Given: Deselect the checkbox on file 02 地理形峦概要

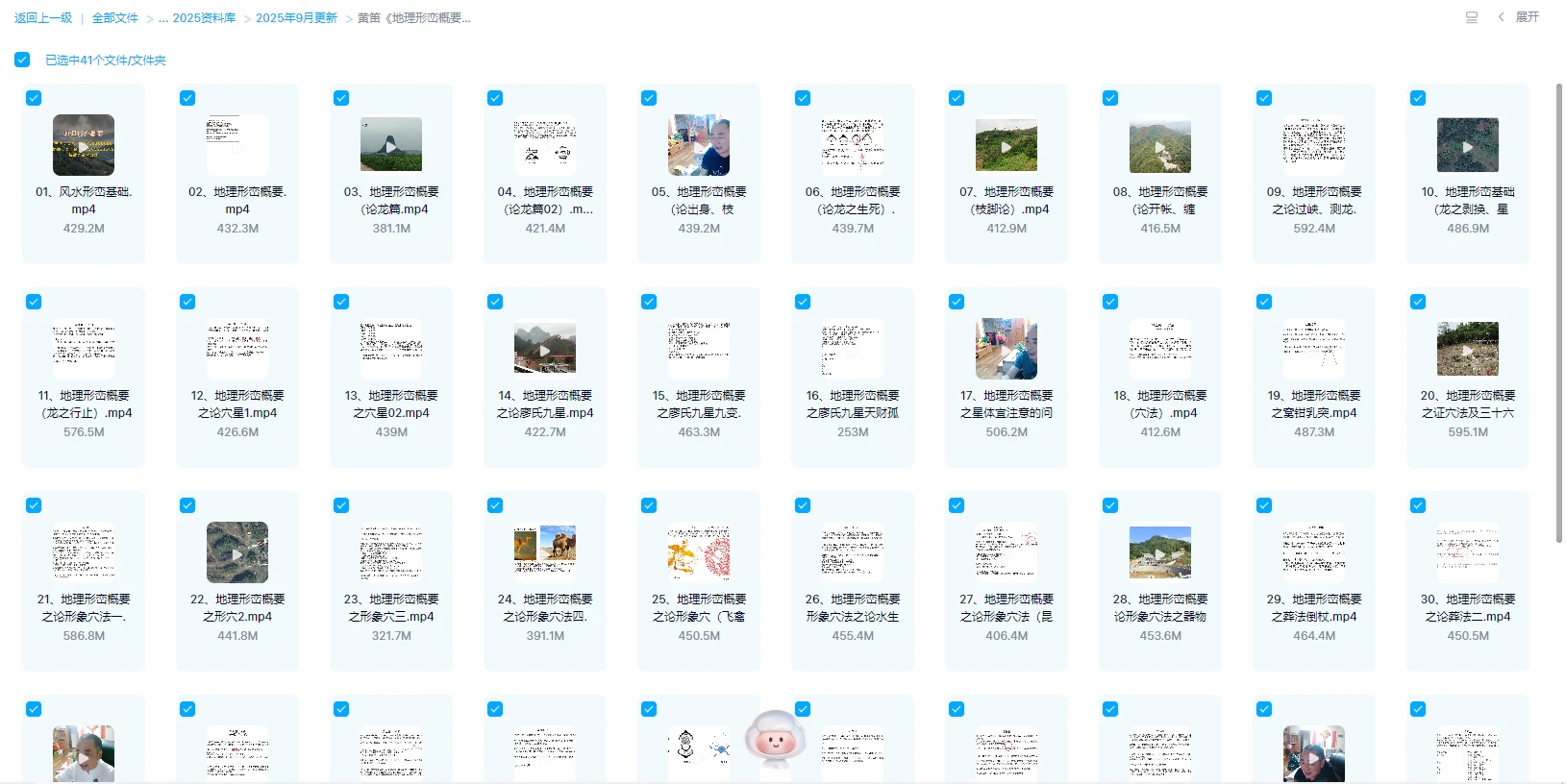Looking at the screenshot, I should coord(187,98).
